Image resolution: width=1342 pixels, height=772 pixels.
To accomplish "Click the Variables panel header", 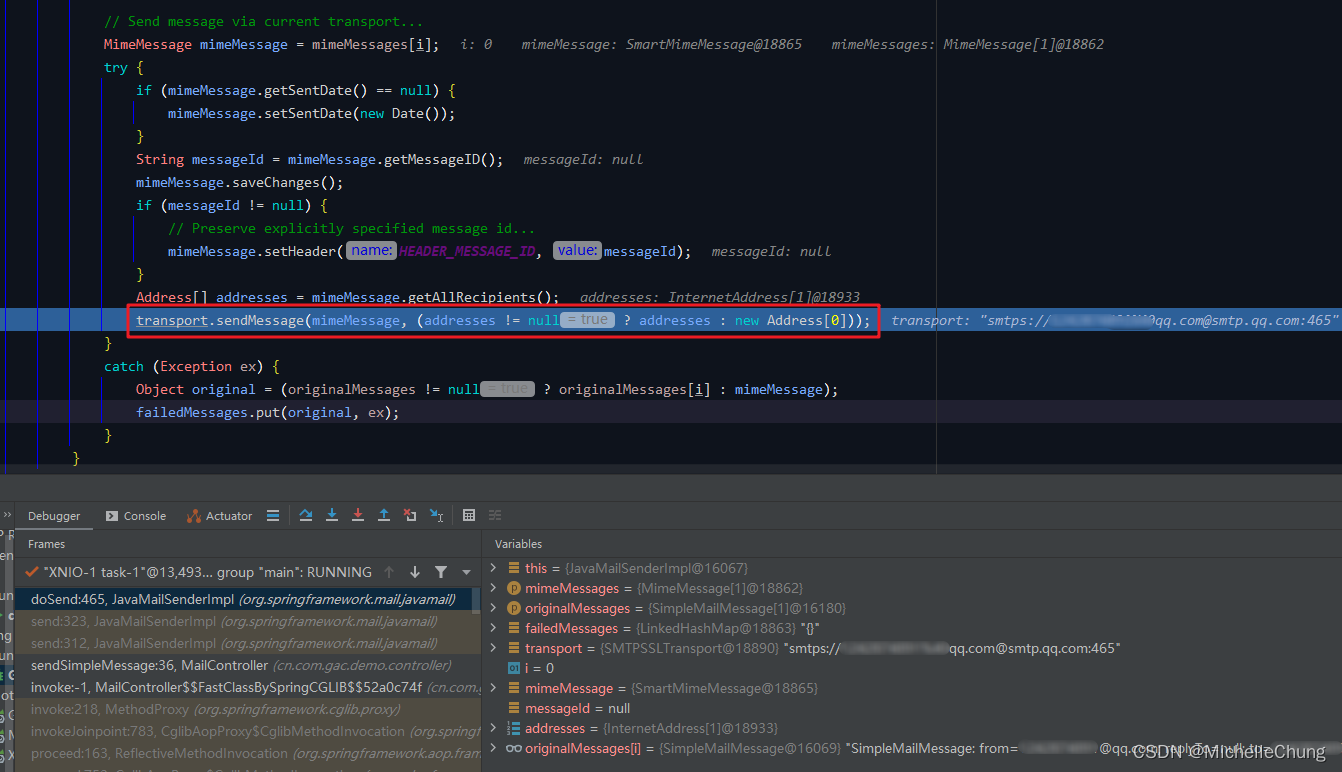I will pyautogui.click(x=518, y=544).
